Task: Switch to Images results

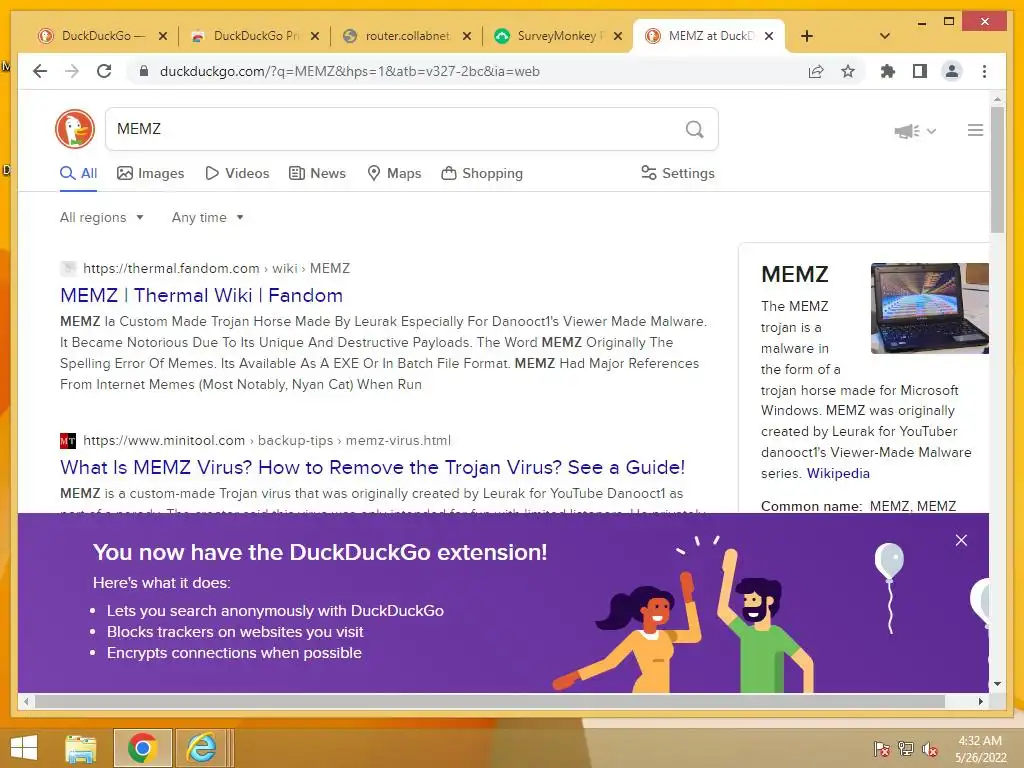Action: coord(151,173)
